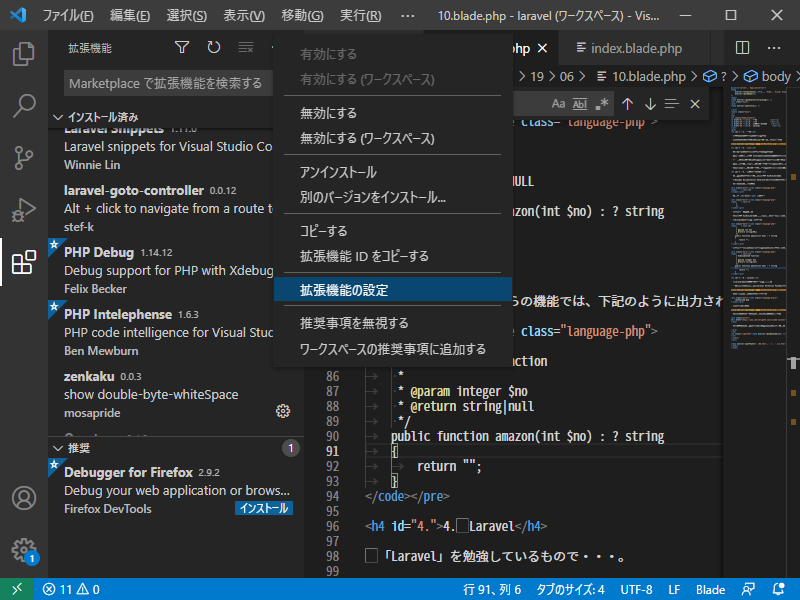800x600 pixels.
Task: Open the body breadcrumb dropdown
Action: pyautogui.click(x=774, y=76)
